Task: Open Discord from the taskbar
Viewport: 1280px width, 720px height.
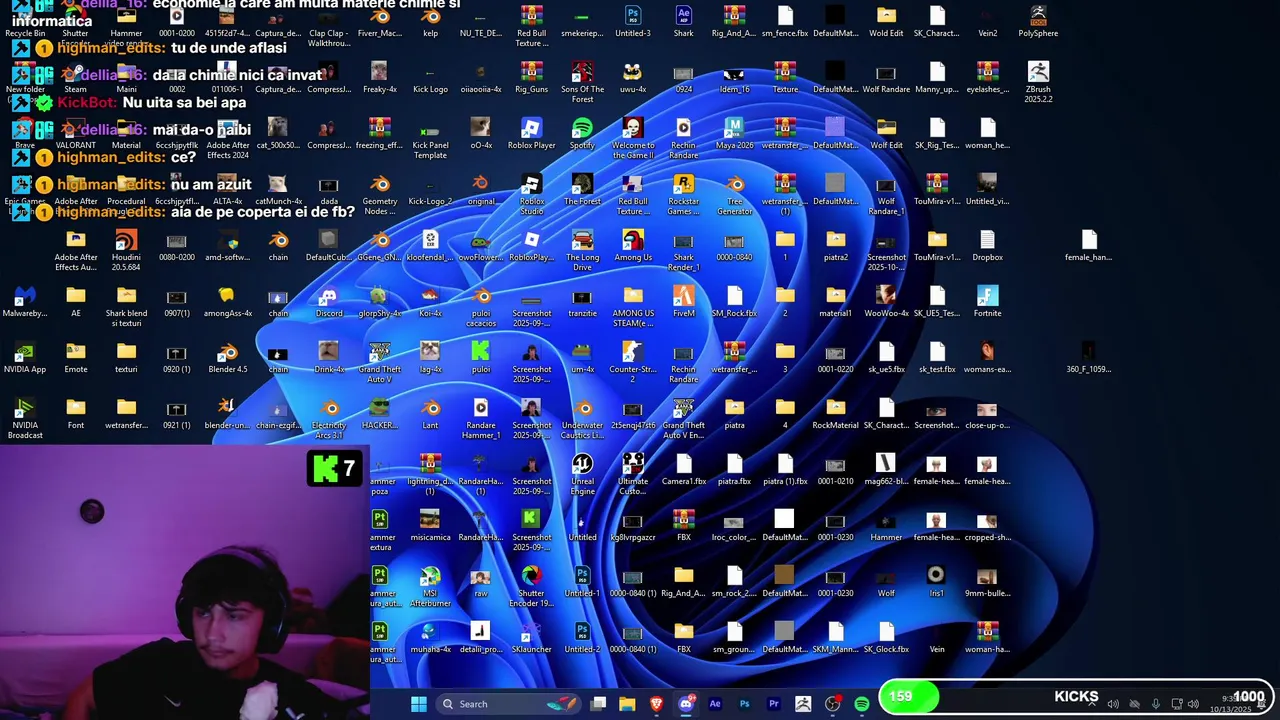Action: coord(686,704)
